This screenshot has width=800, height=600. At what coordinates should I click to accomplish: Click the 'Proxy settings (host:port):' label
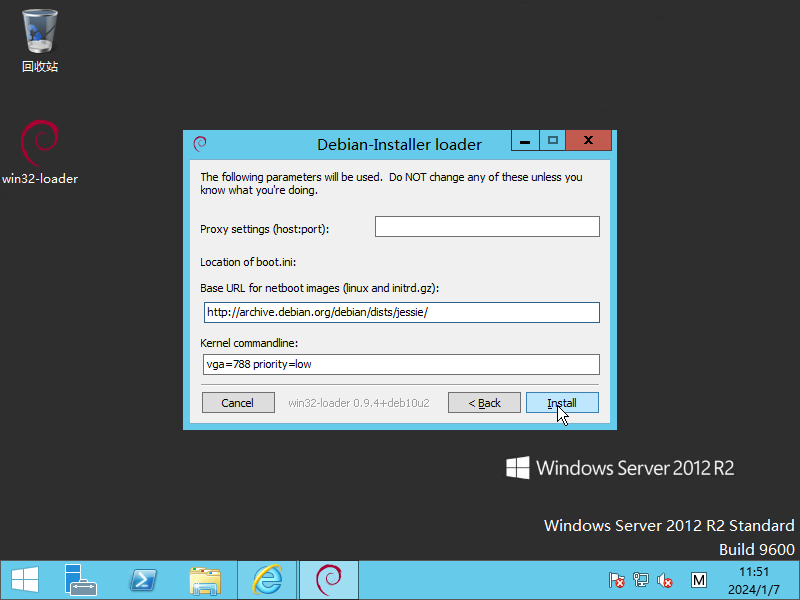click(264, 229)
